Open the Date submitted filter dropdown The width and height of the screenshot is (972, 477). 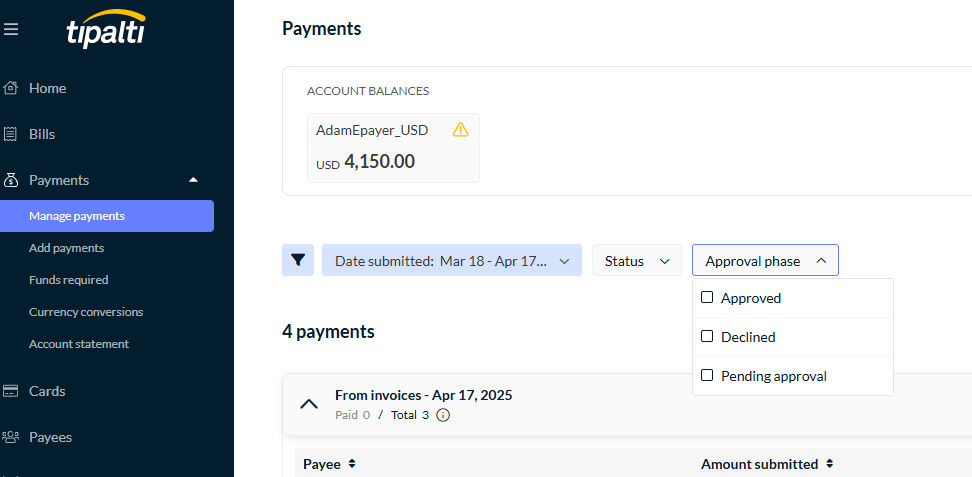(452, 260)
